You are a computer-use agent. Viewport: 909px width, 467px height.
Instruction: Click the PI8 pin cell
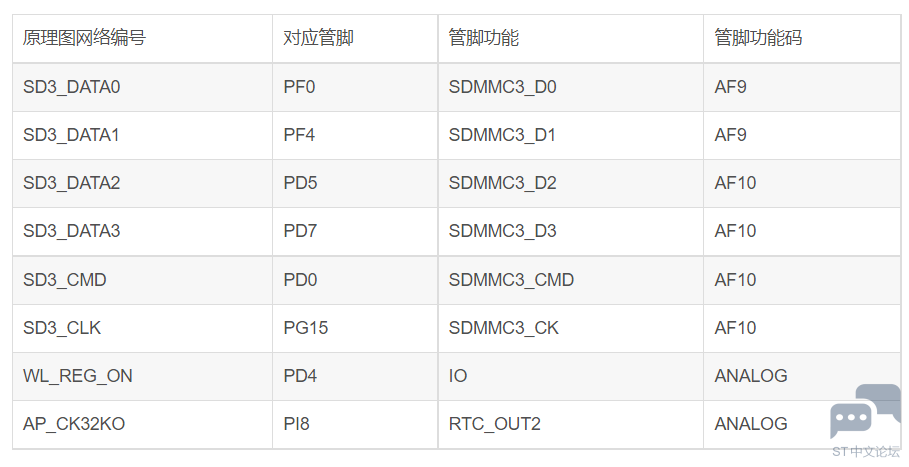(355, 424)
